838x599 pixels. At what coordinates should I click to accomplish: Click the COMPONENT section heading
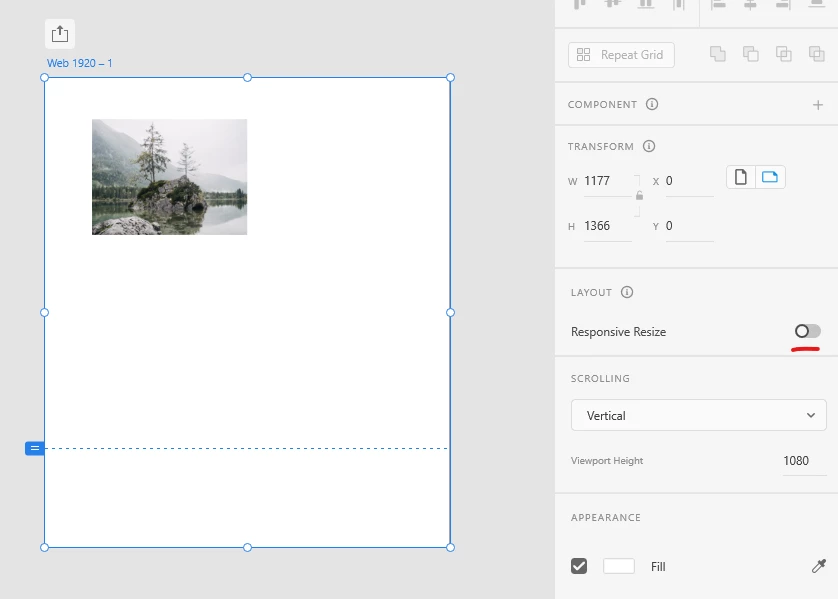point(602,105)
